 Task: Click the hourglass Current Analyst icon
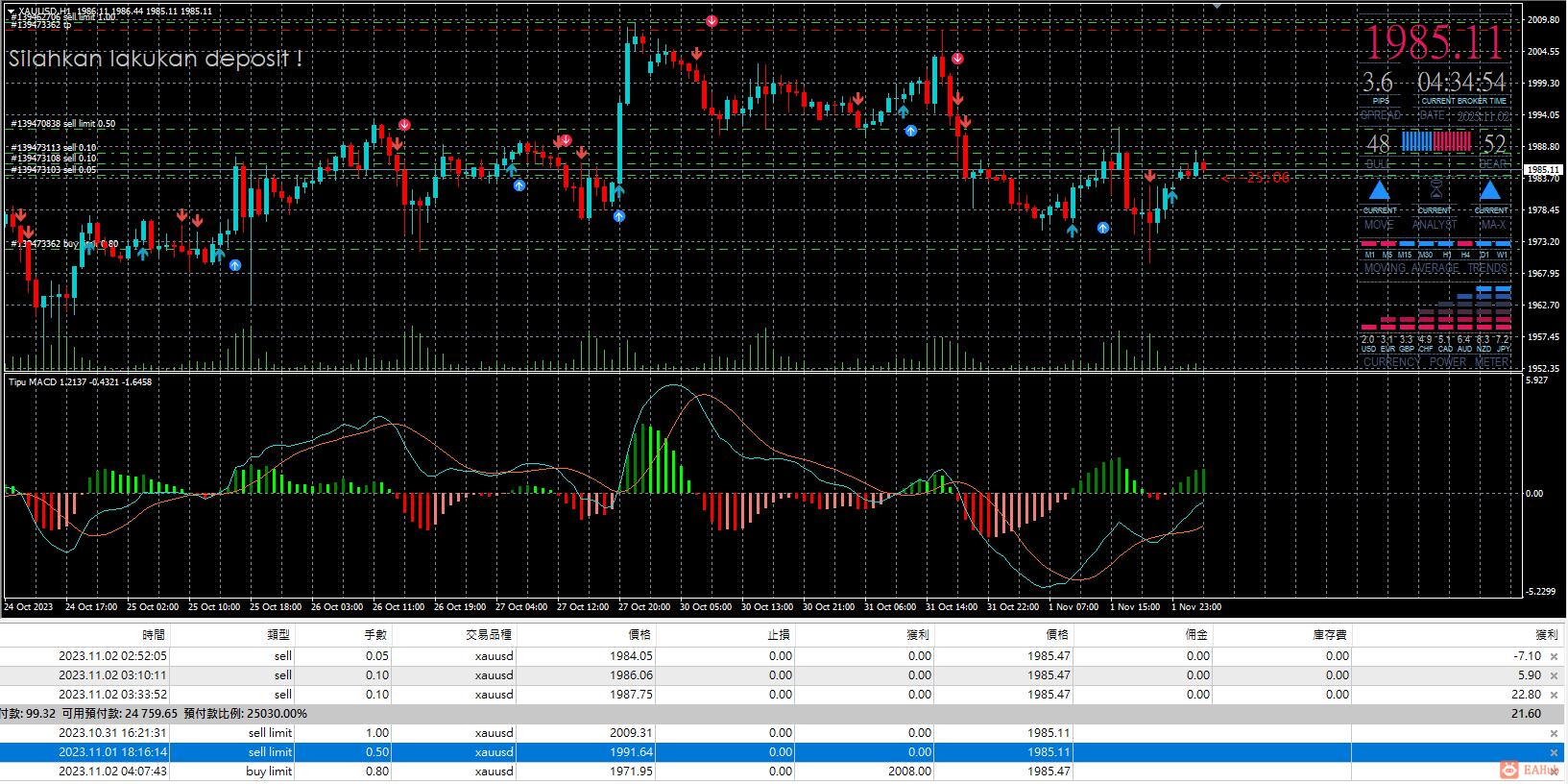pyautogui.click(x=1435, y=188)
